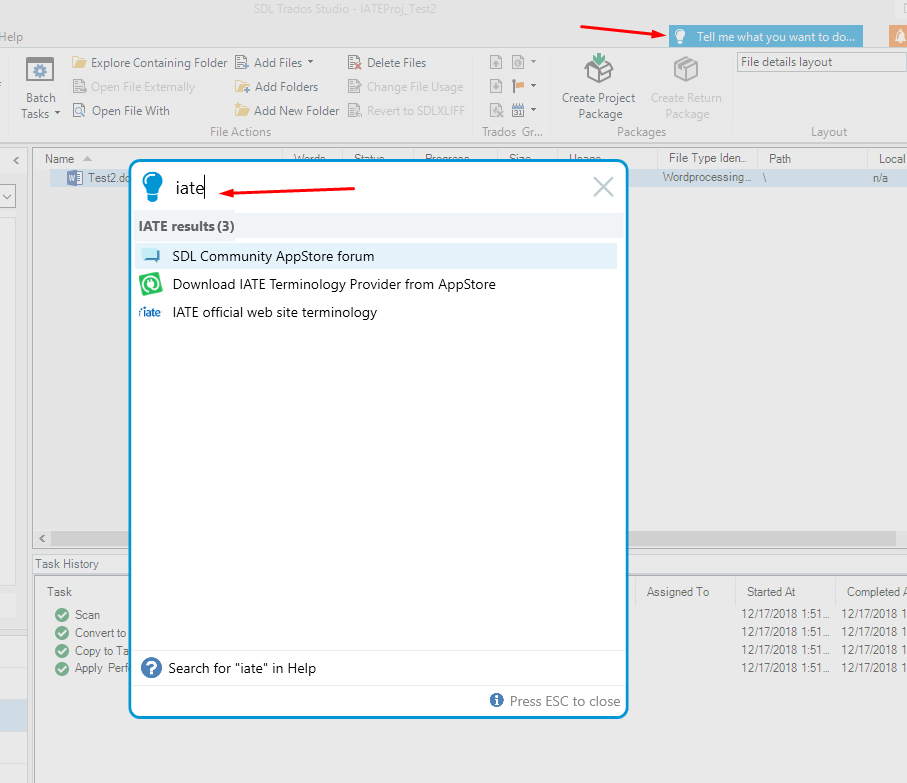
Task: Click the check-in document icon with up arrow
Action: (x=496, y=62)
